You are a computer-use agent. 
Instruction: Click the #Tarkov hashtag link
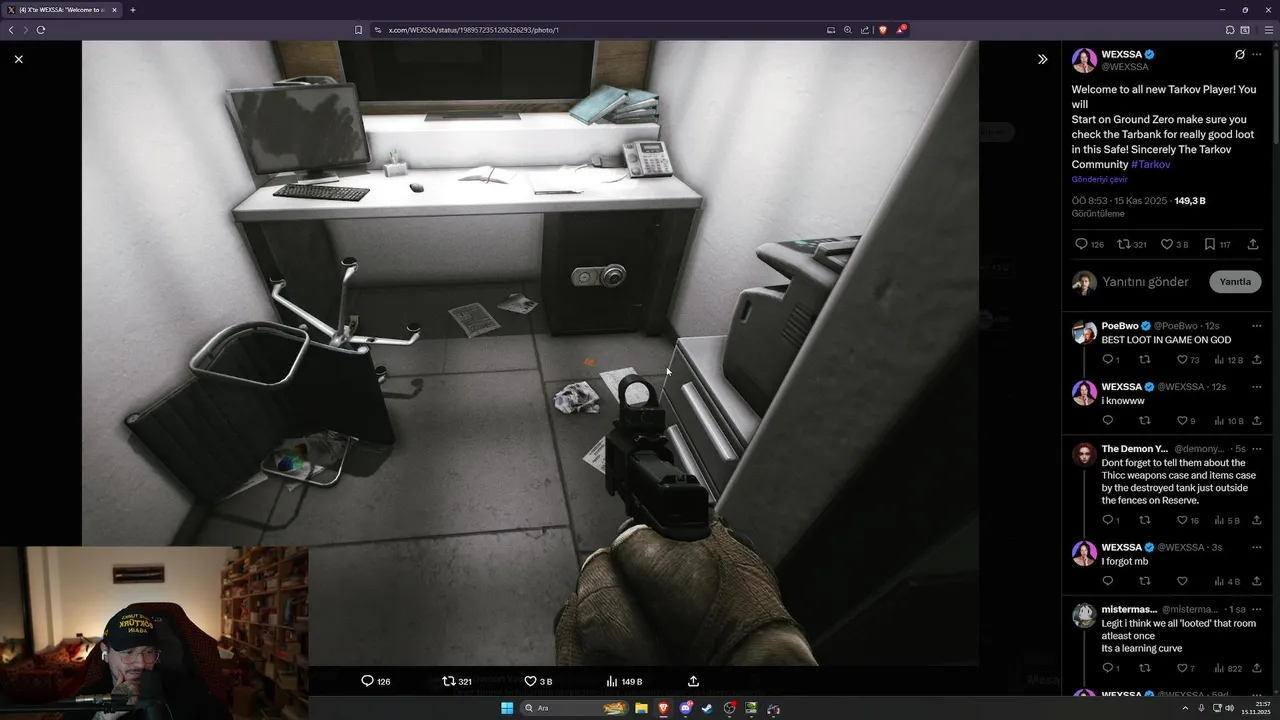(x=1150, y=164)
